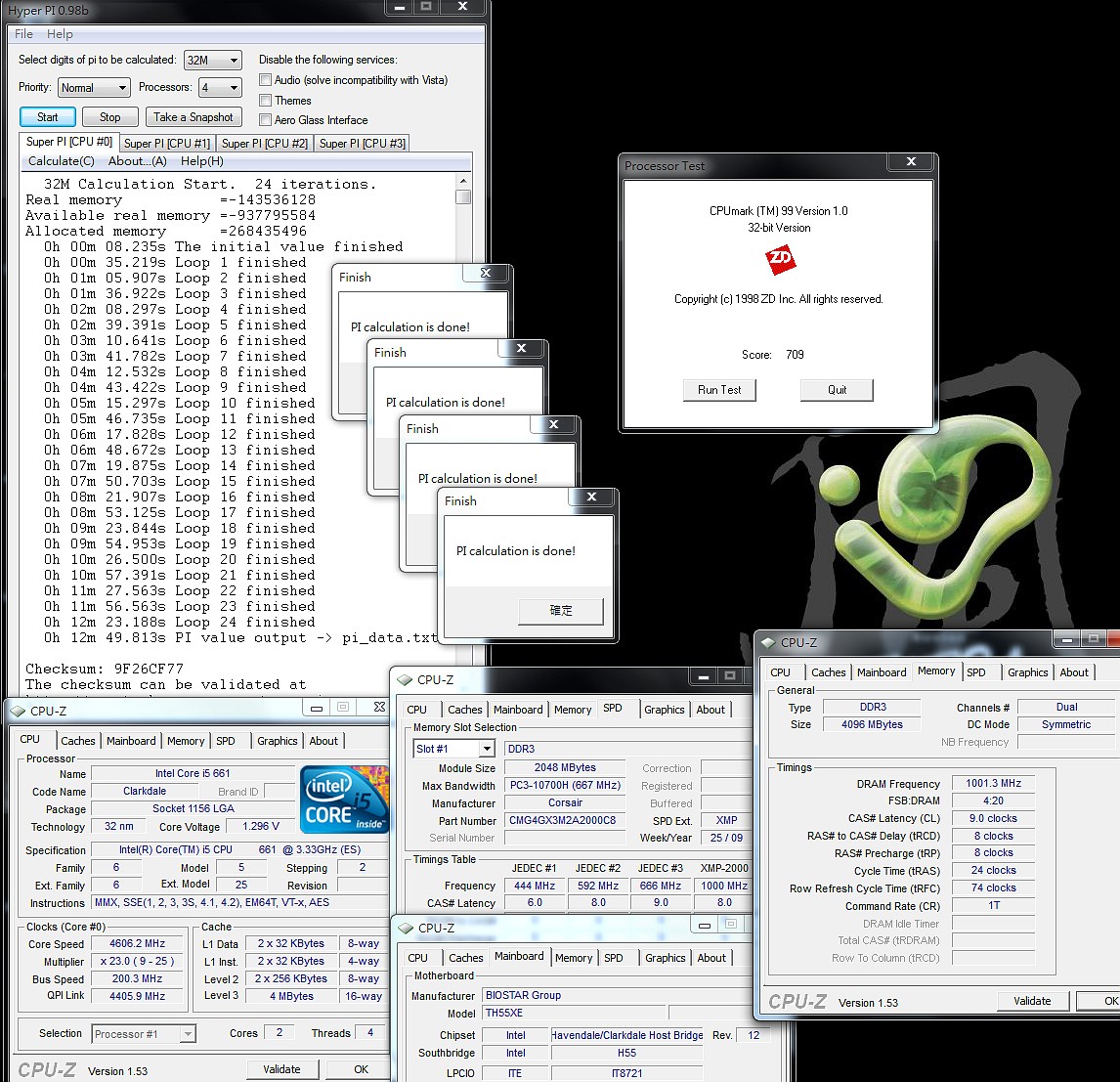Open About tab in CPU-Z window showing Memory Slot Selection
Image resolution: width=1120 pixels, height=1082 pixels.
(x=711, y=710)
